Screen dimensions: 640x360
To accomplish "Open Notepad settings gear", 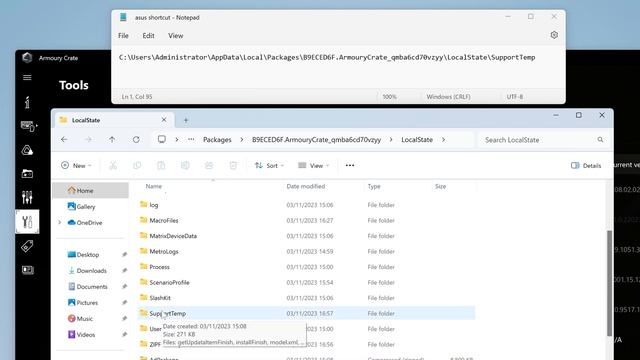I will point(554,35).
